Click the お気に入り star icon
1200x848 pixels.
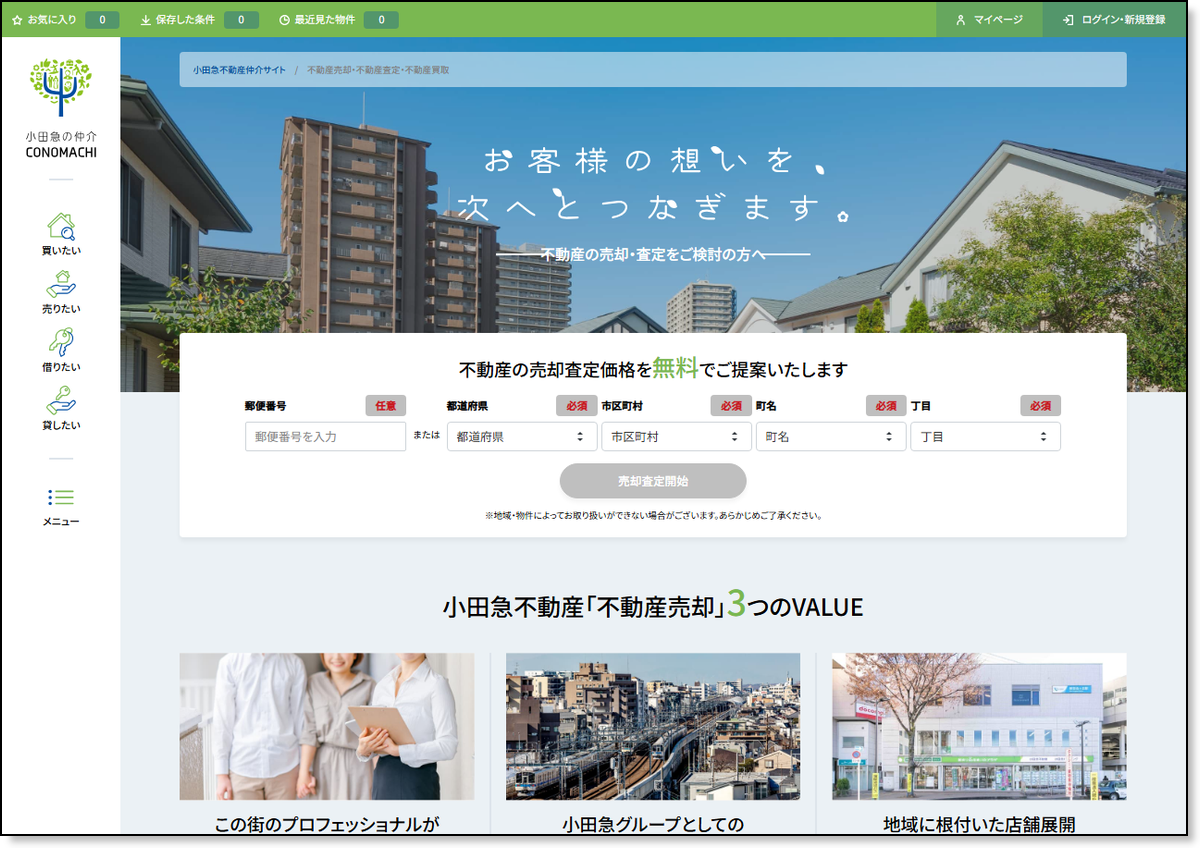17,20
